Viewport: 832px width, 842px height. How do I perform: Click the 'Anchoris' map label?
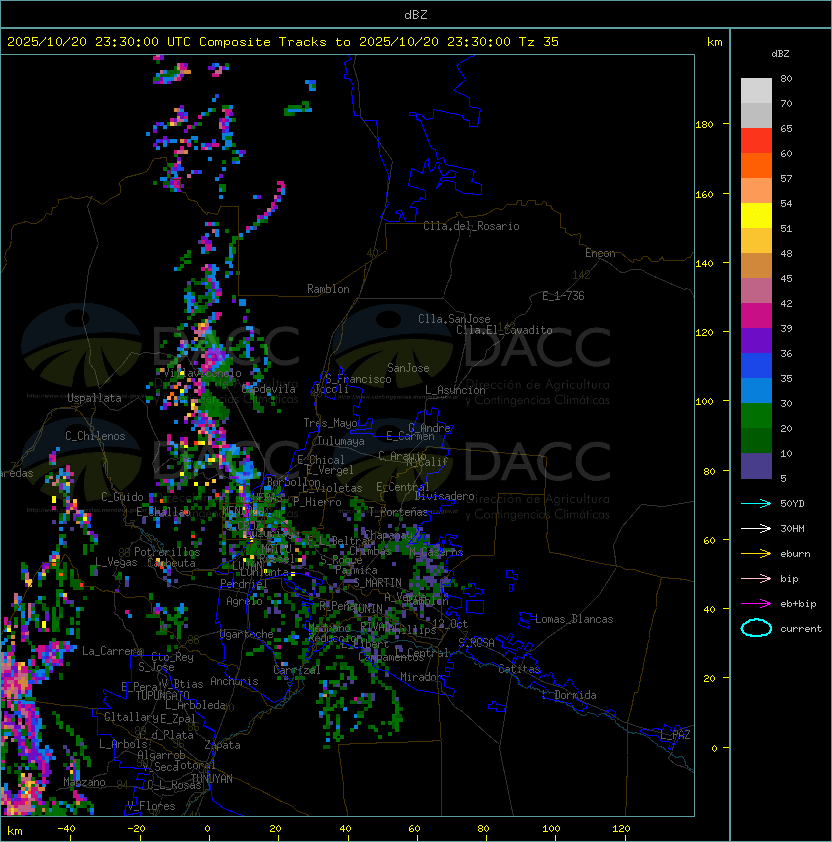point(234,681)
